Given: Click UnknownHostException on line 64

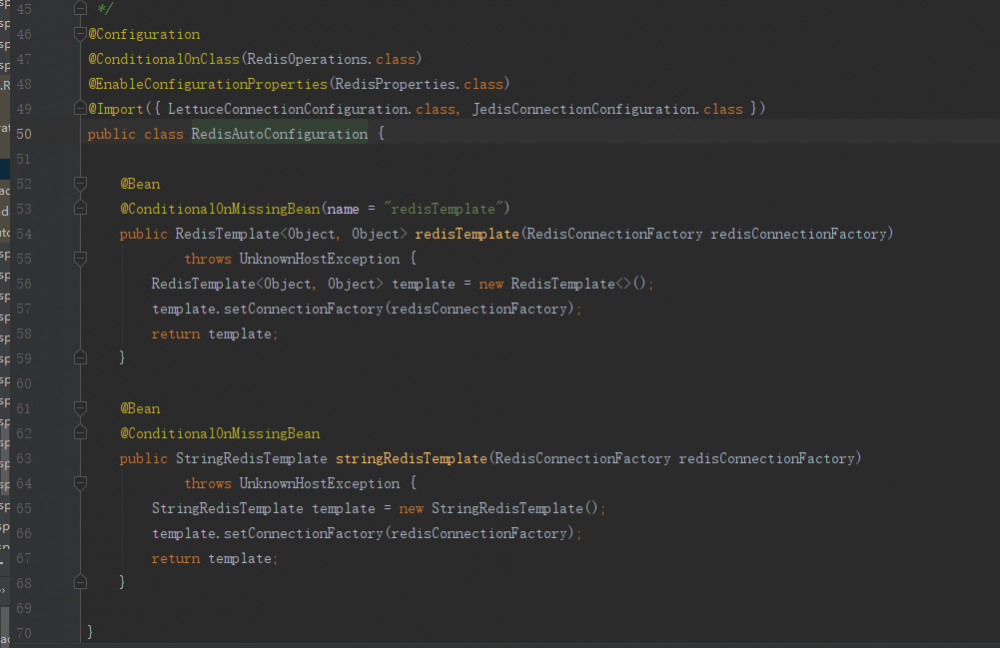Looking at the screenshot, I should point(320,483).
